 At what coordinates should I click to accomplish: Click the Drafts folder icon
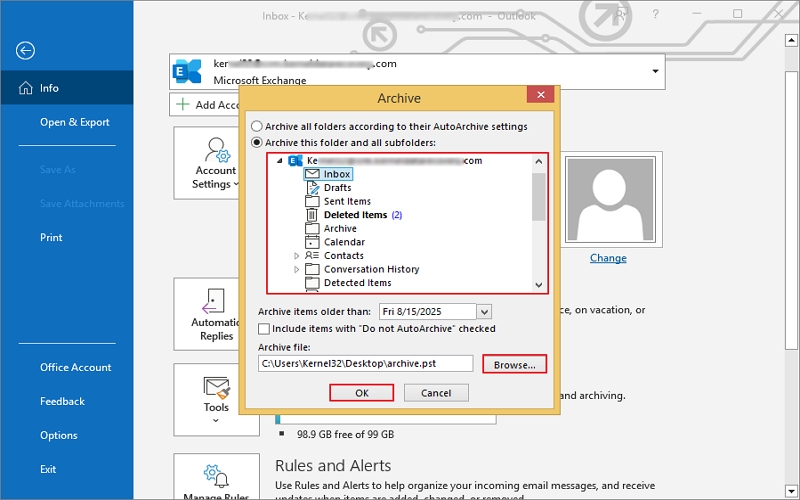pyautogui.click(x=312, y=188)
